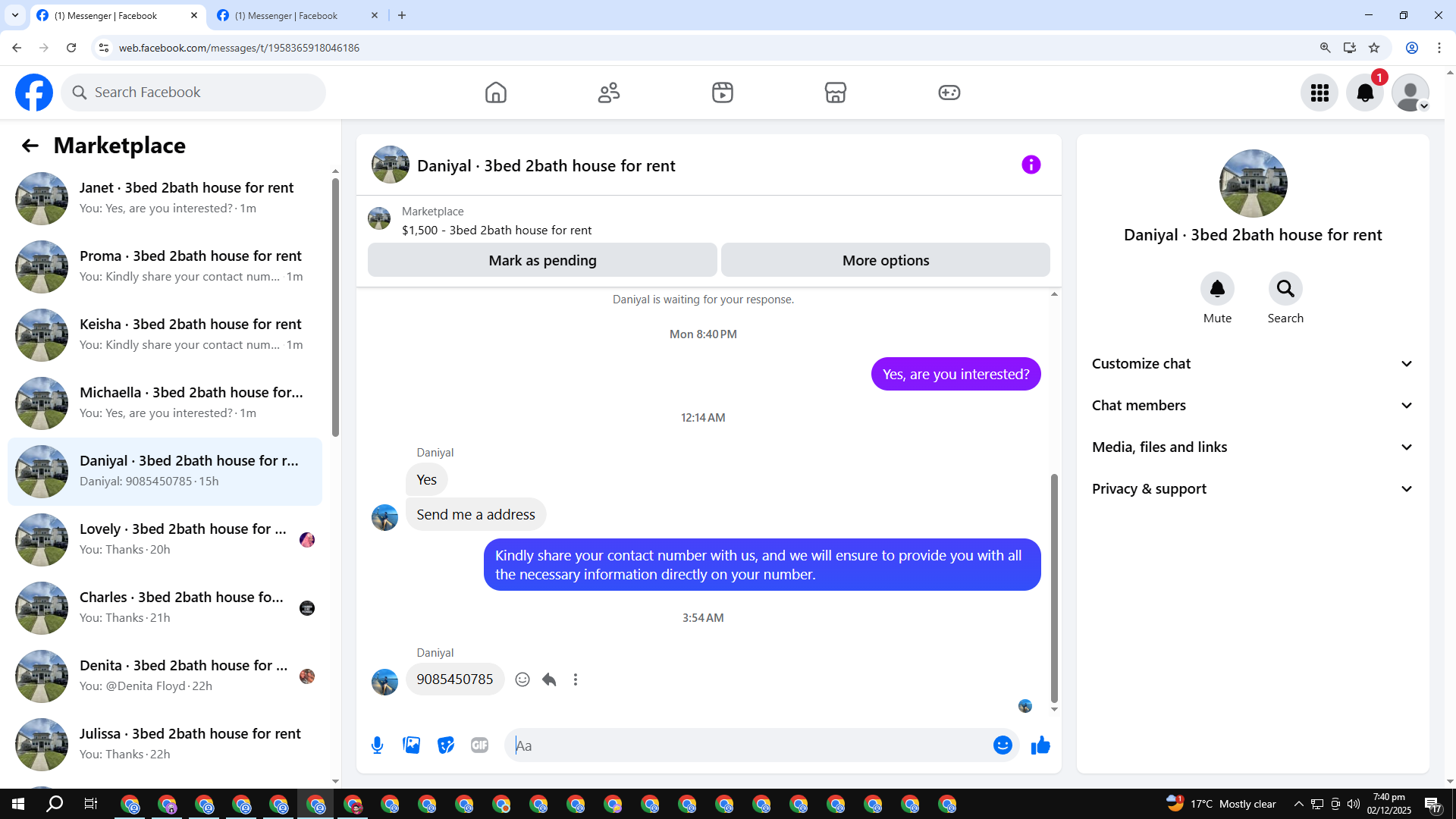Image resolution: width=1456 pixels, height=819 pixels.
Task: Switch to second Messenger browser tab
Action: click(x=286, y=15)
